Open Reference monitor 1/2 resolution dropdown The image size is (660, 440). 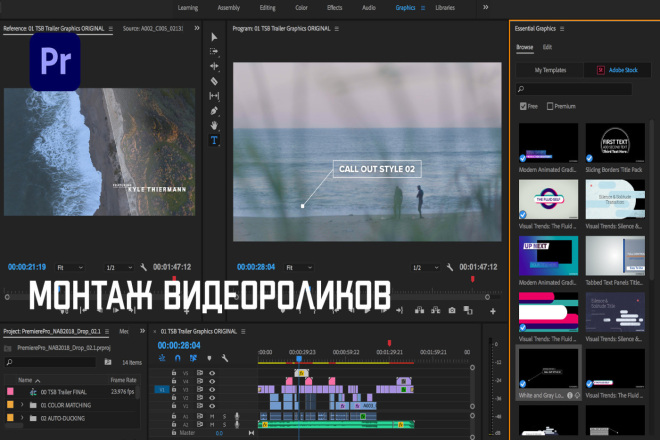click(x=119, y=267)
